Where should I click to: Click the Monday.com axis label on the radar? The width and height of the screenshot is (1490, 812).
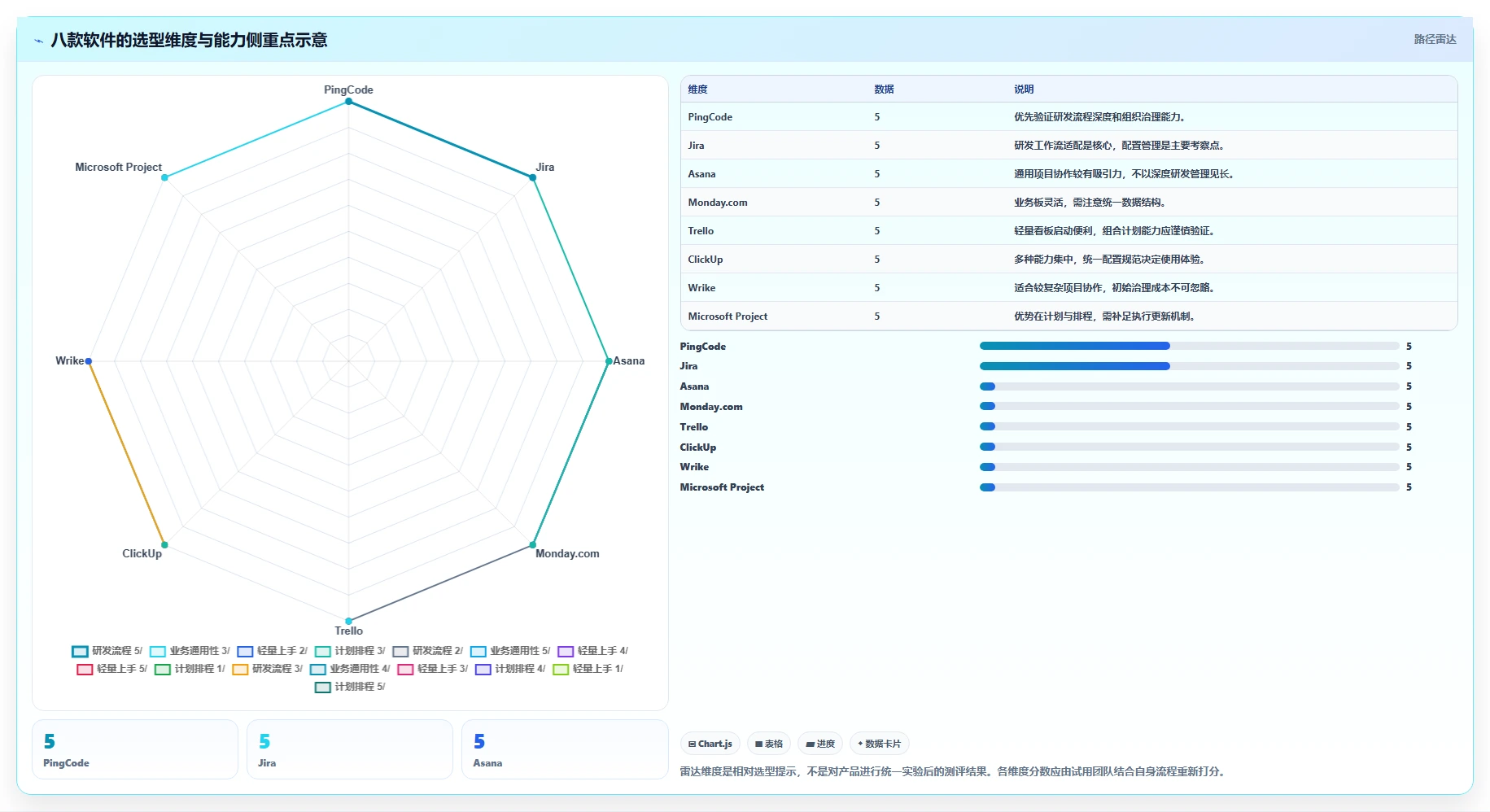(567, 553)
